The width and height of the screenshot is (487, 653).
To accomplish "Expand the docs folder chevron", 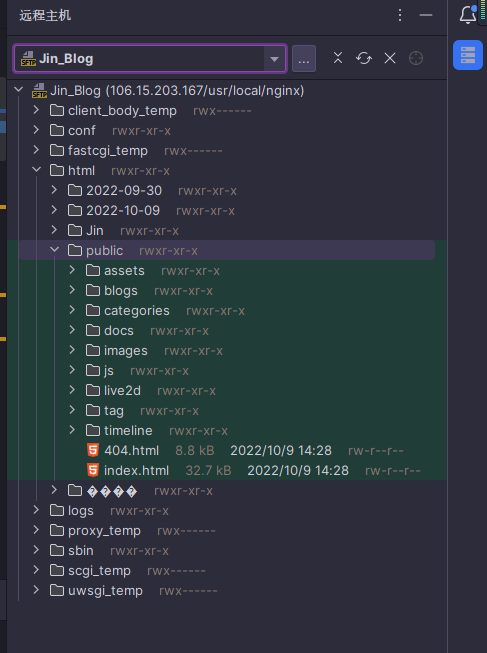I will click(x=72, y=330).
